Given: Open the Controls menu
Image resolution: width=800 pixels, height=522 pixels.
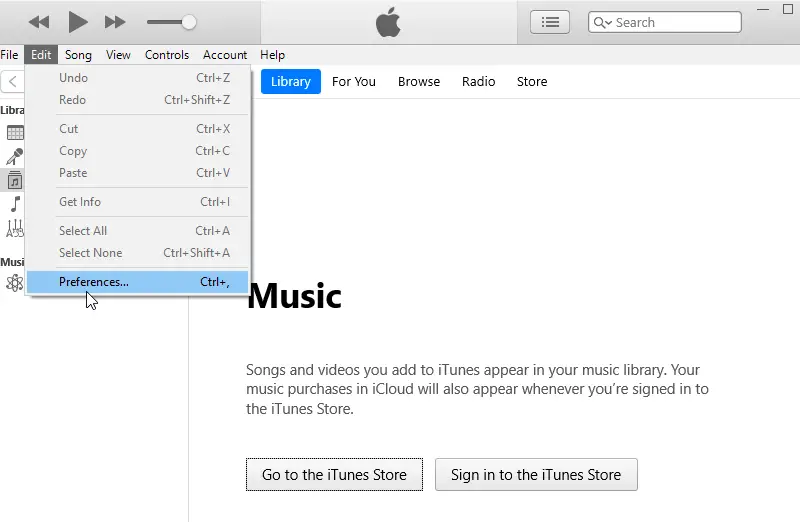Looking at the screenshot, I should click(167, 55).
